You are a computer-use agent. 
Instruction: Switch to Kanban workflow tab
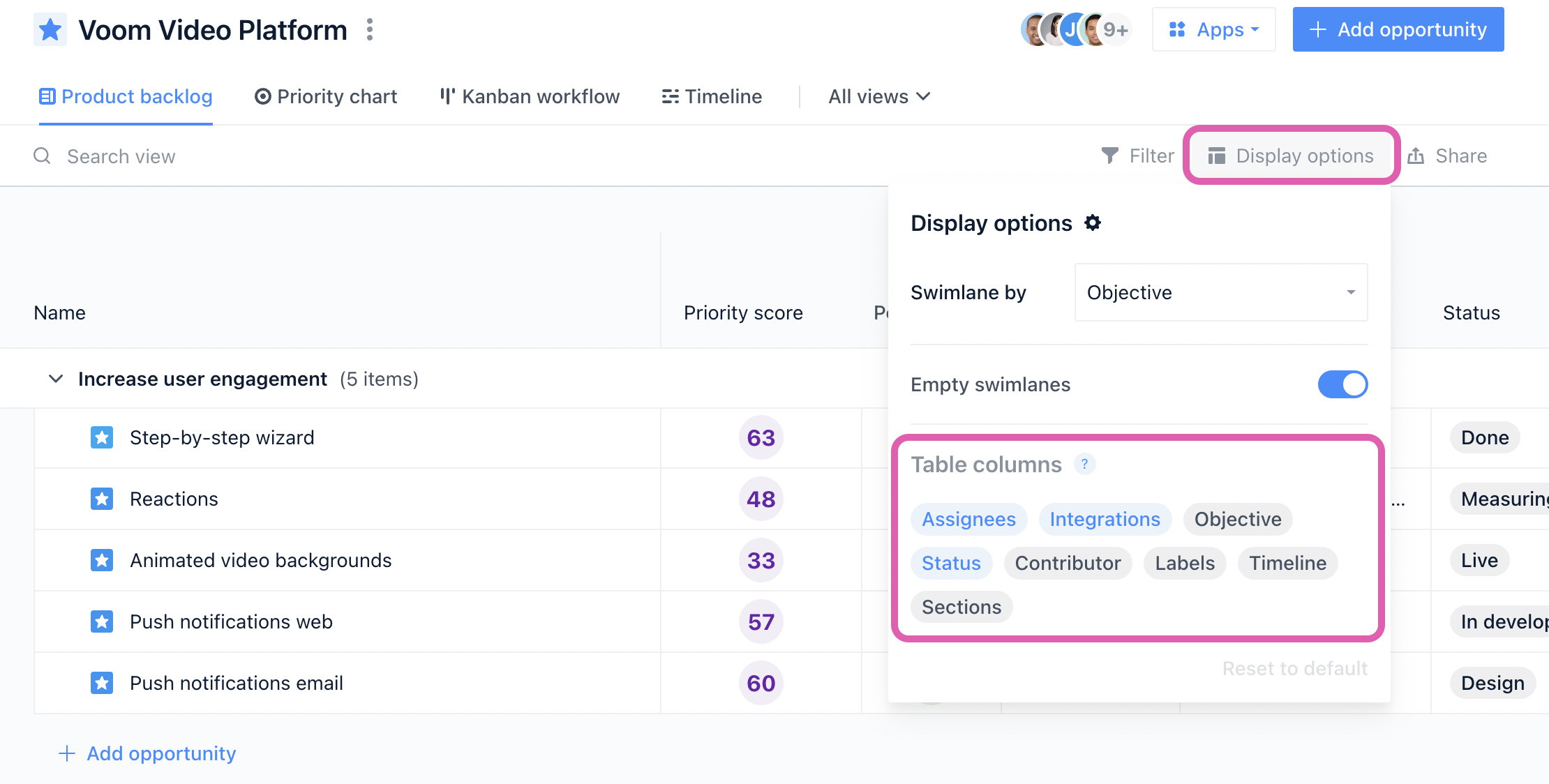[530, 96]
